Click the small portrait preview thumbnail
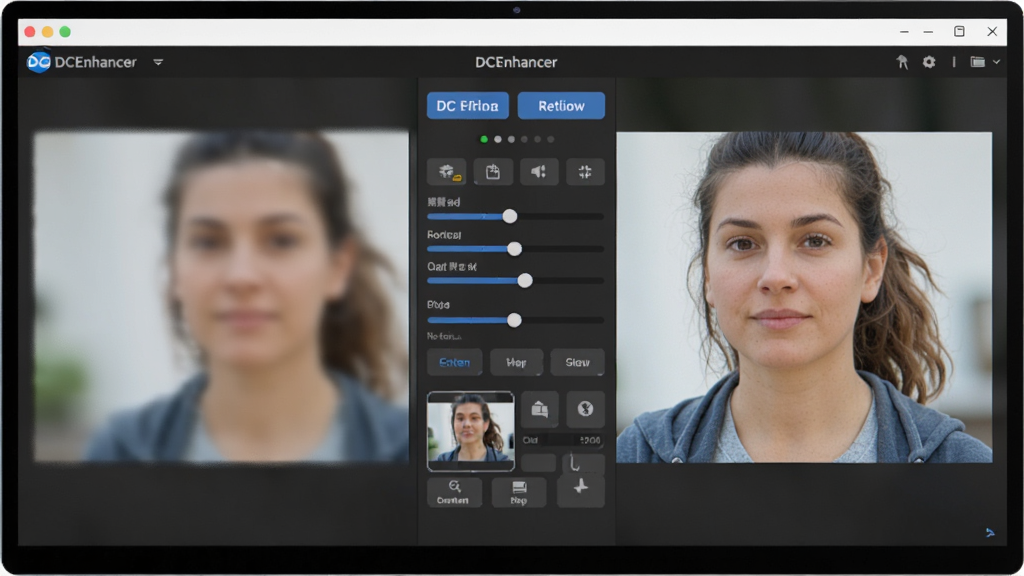This screenshot has width=1024, height=576. [470, 431]
